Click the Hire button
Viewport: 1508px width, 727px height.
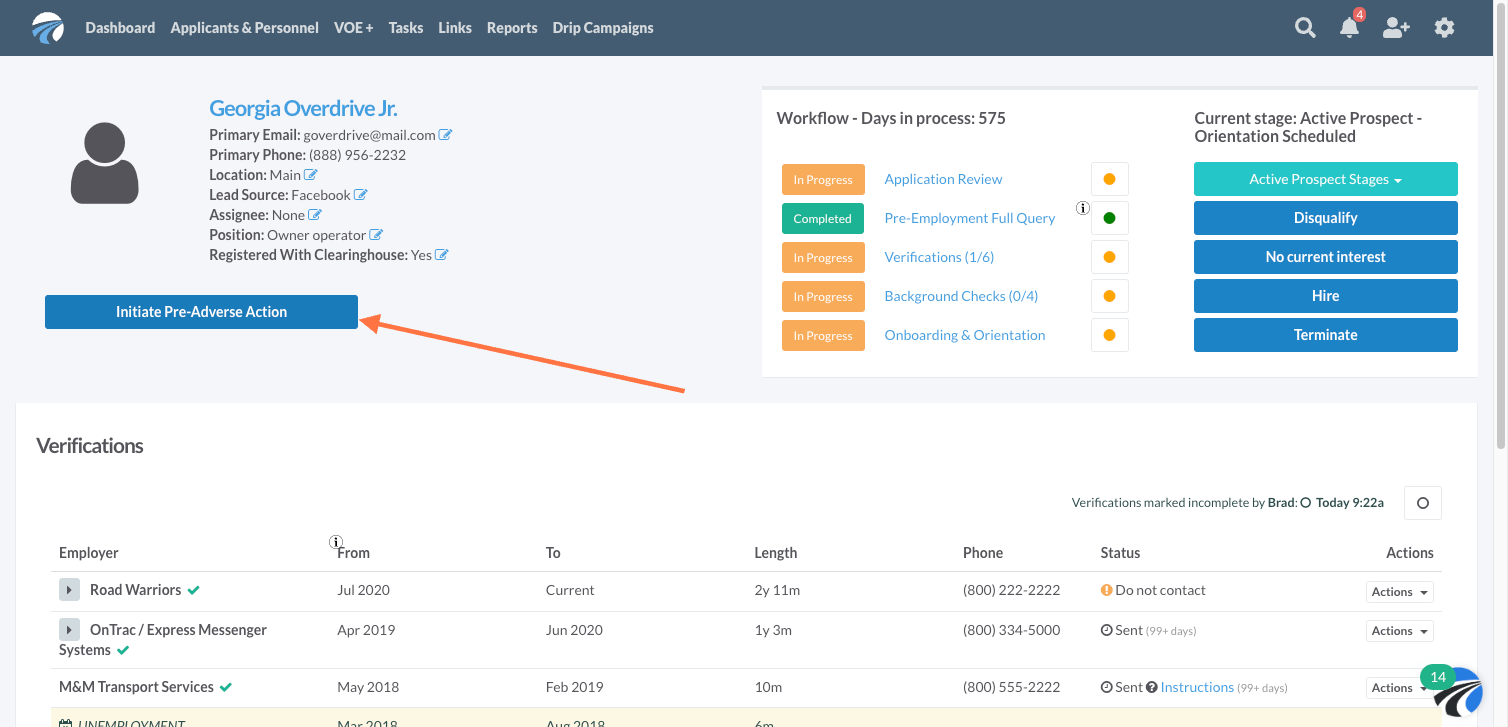click(x=1326, y=296)
